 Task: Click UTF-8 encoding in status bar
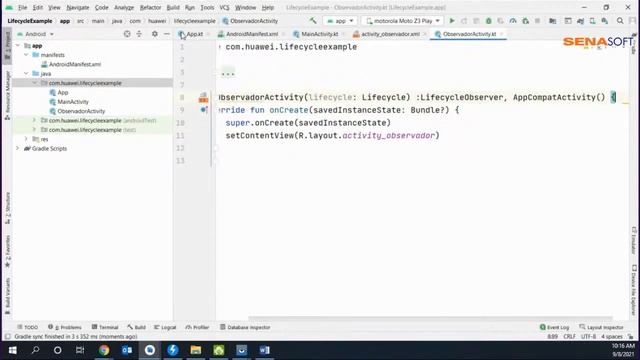pyautogui.click(x=588, y=337)
